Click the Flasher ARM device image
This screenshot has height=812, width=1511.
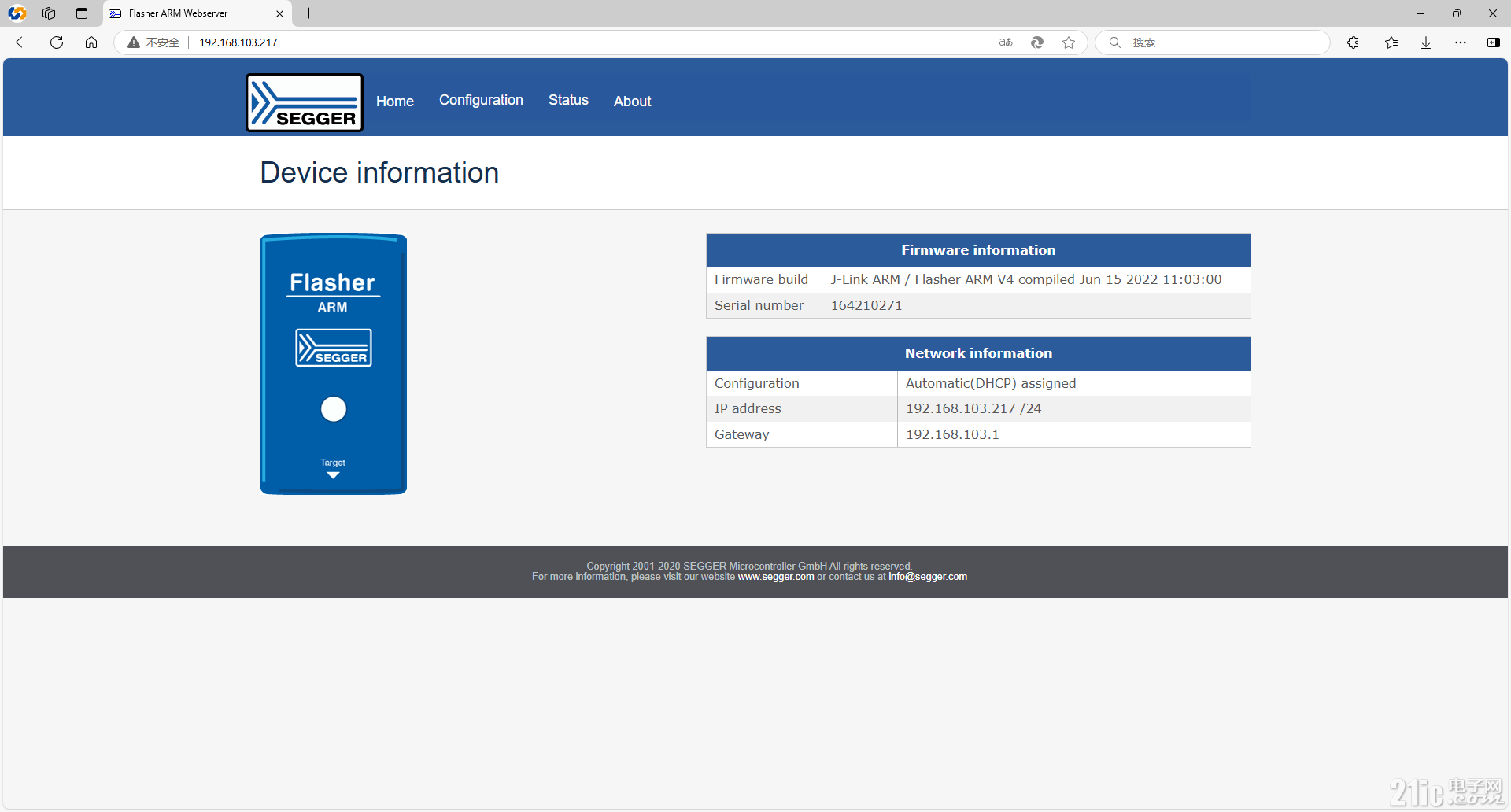click(333, 364)
